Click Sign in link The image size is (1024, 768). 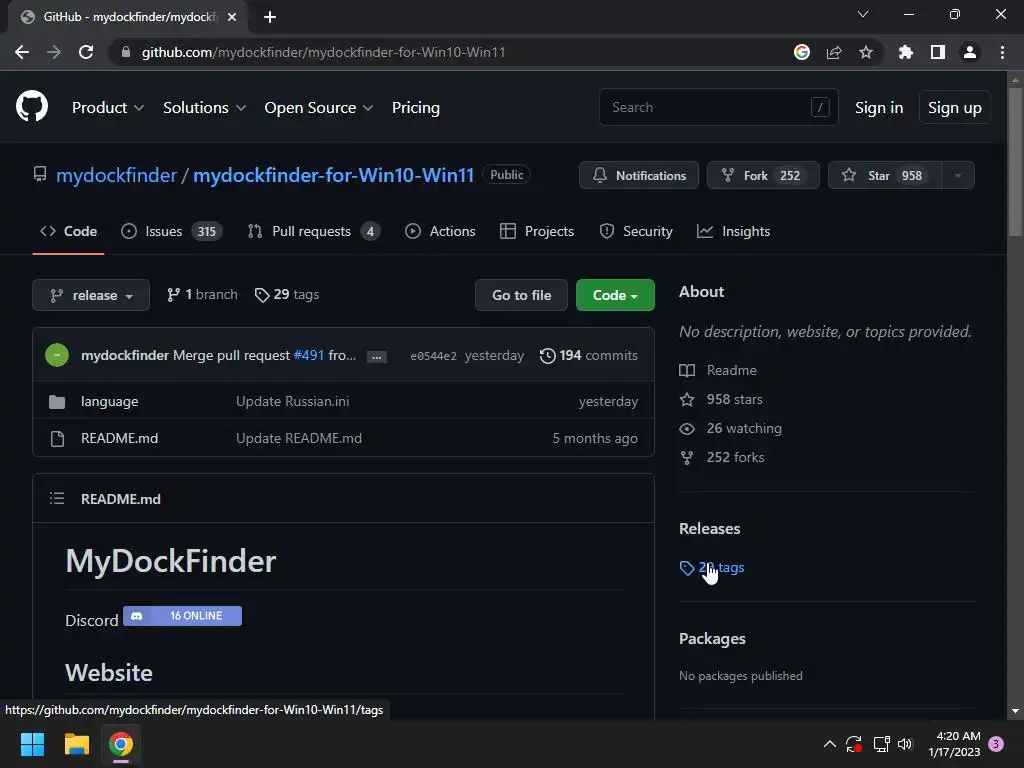[879, 108]
